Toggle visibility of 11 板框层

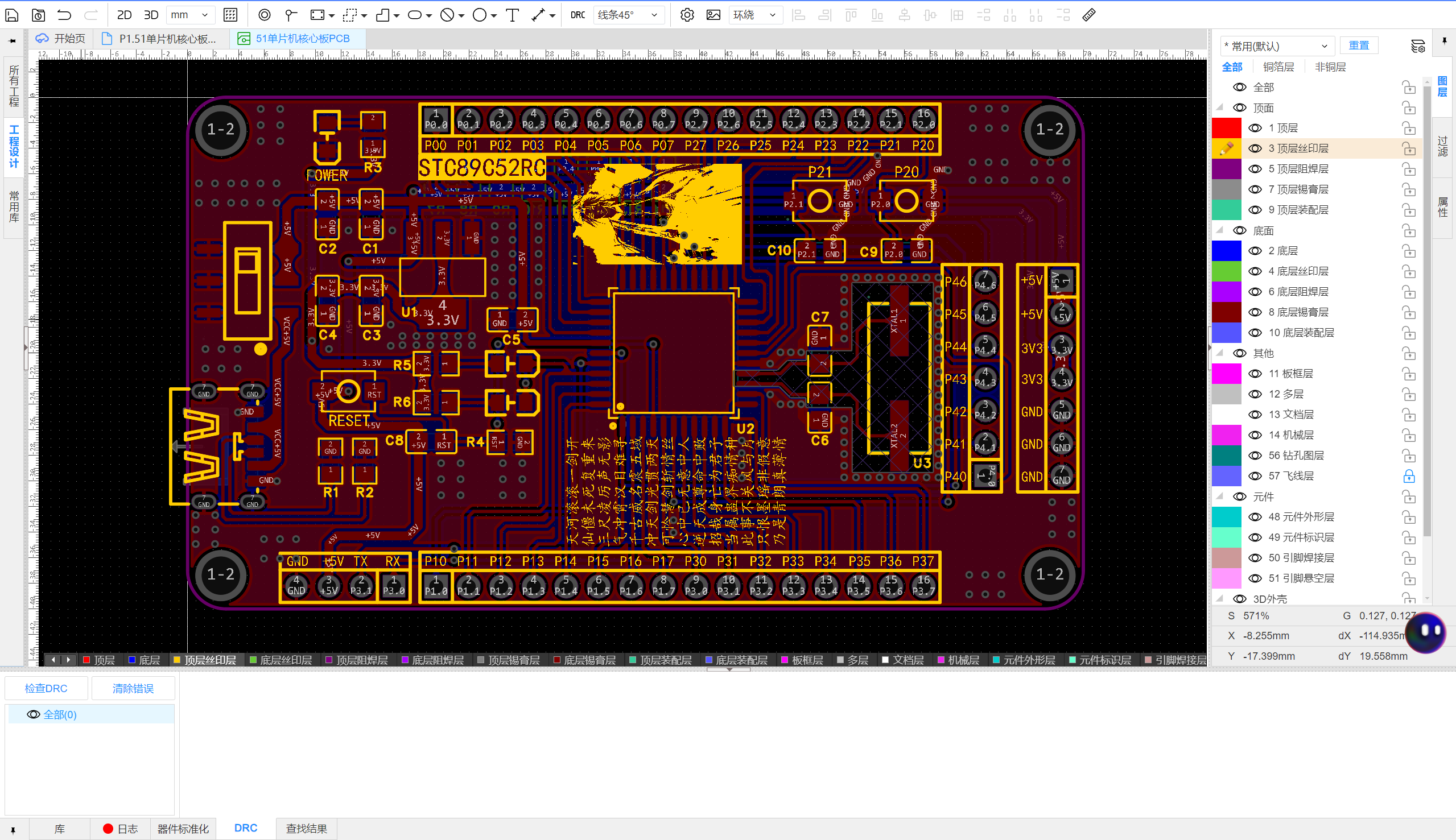click(1255, 374)
